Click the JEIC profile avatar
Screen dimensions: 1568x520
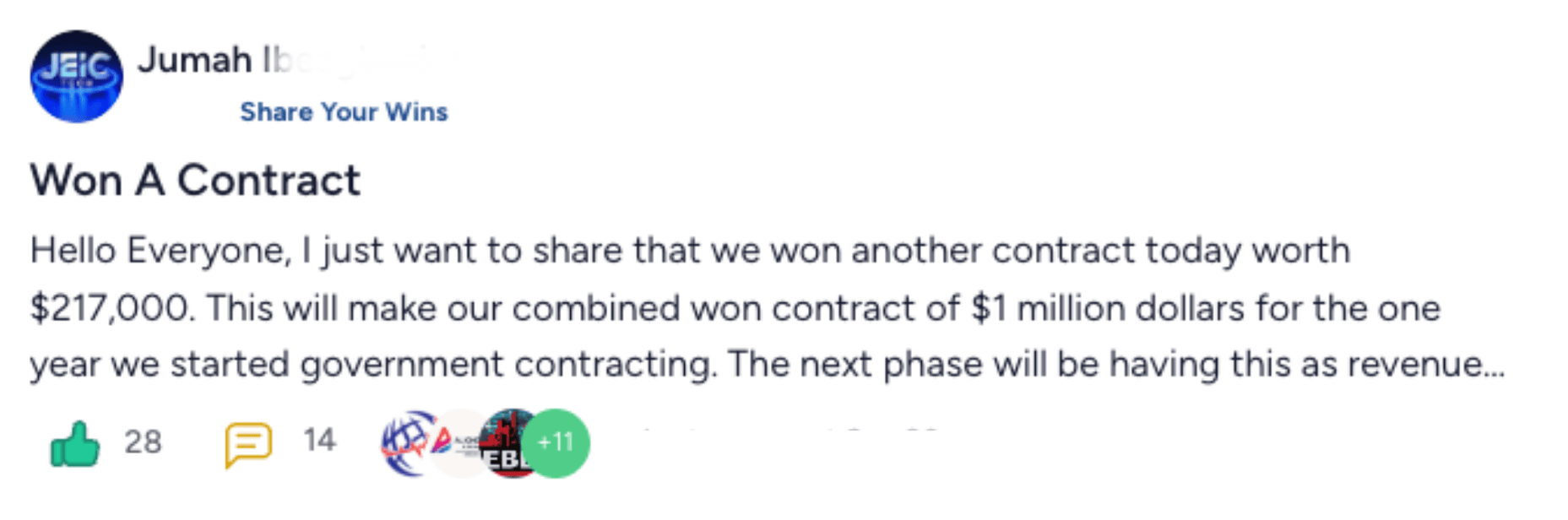76,77
